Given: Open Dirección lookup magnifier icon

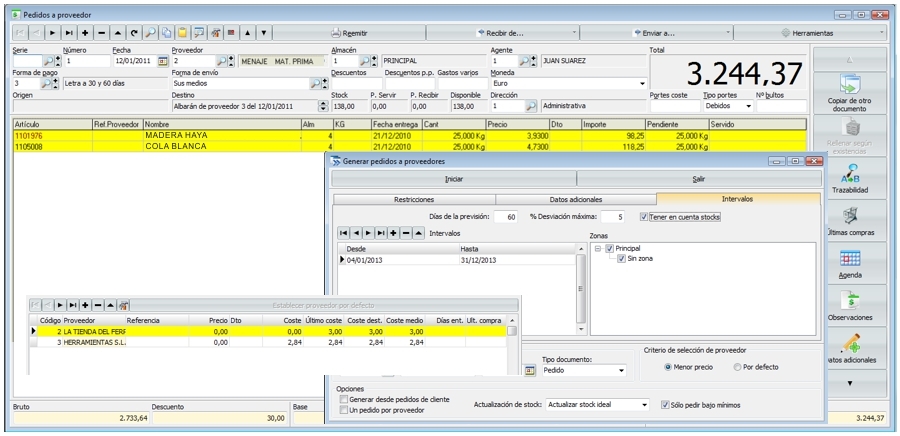Looking at the screenshot, I should point(532,106).
